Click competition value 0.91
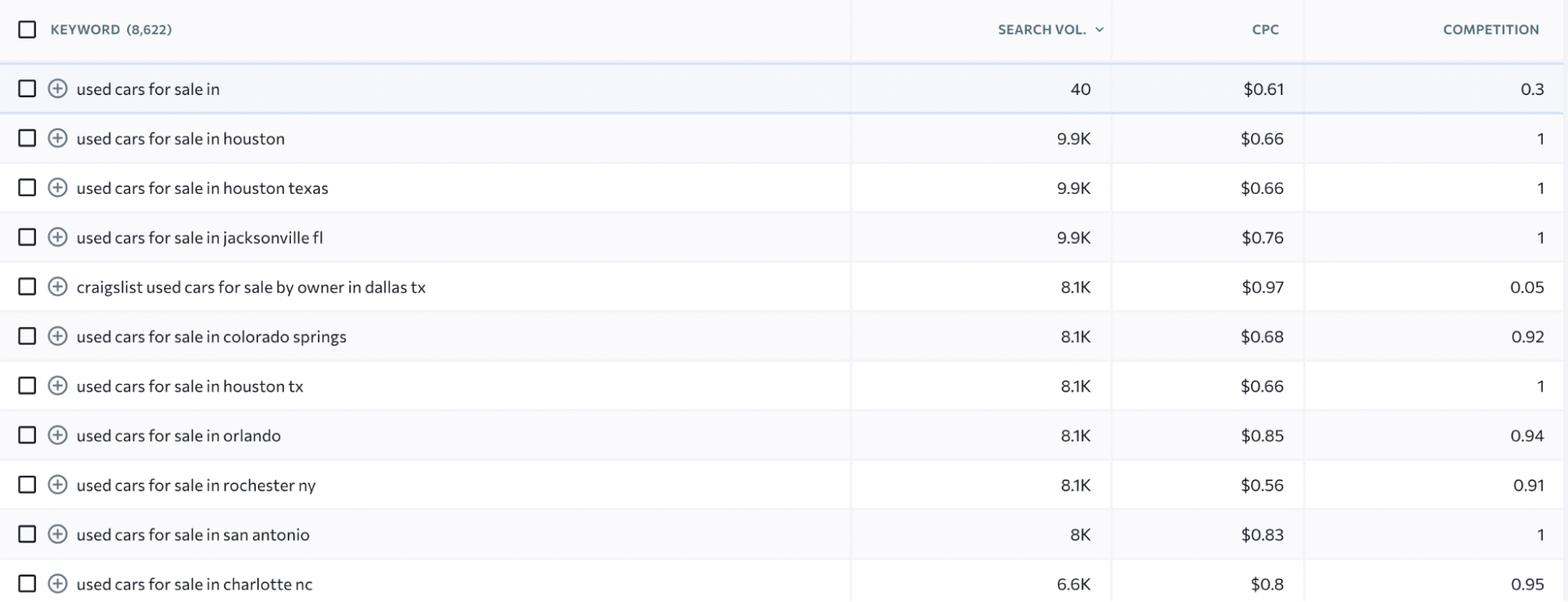Viewport: 1568px width, 602px height. [x=1528, y=485]
